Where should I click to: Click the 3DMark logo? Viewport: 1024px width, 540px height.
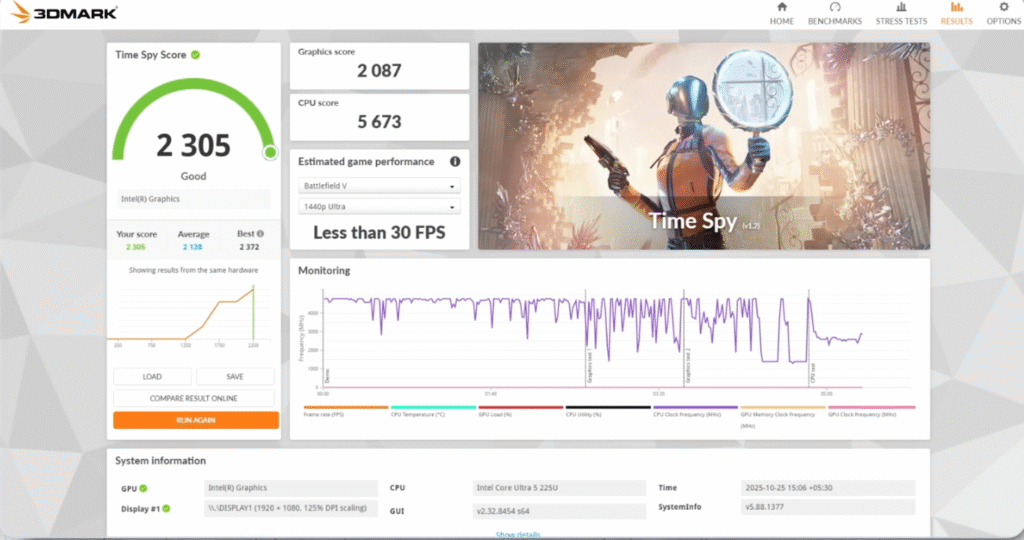[x=64, y=13]
